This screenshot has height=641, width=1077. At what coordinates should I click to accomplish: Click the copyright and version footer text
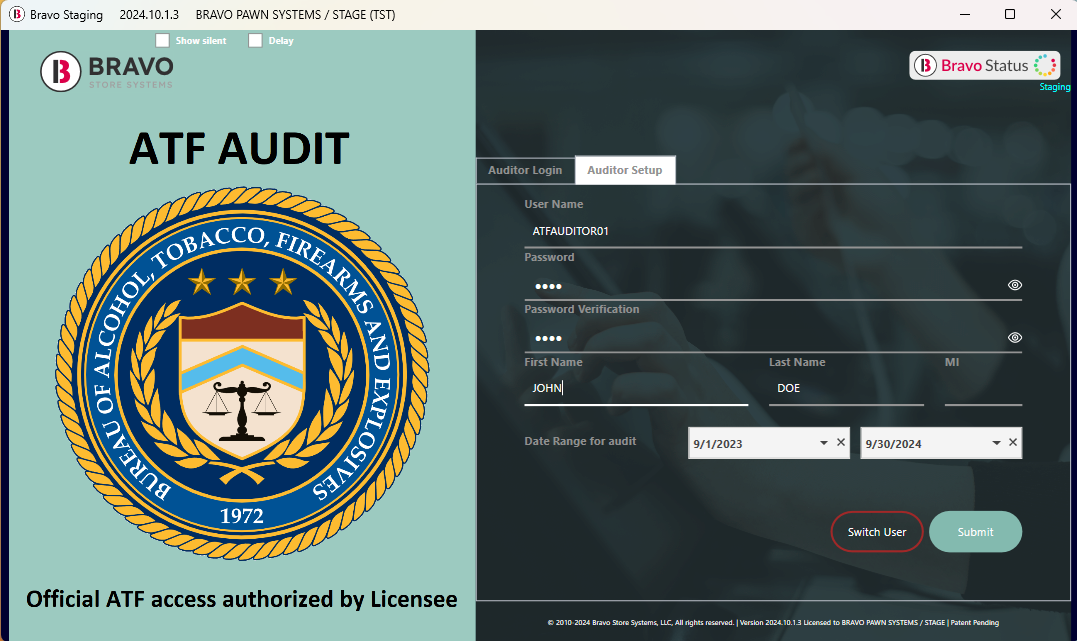pos(773,622)
